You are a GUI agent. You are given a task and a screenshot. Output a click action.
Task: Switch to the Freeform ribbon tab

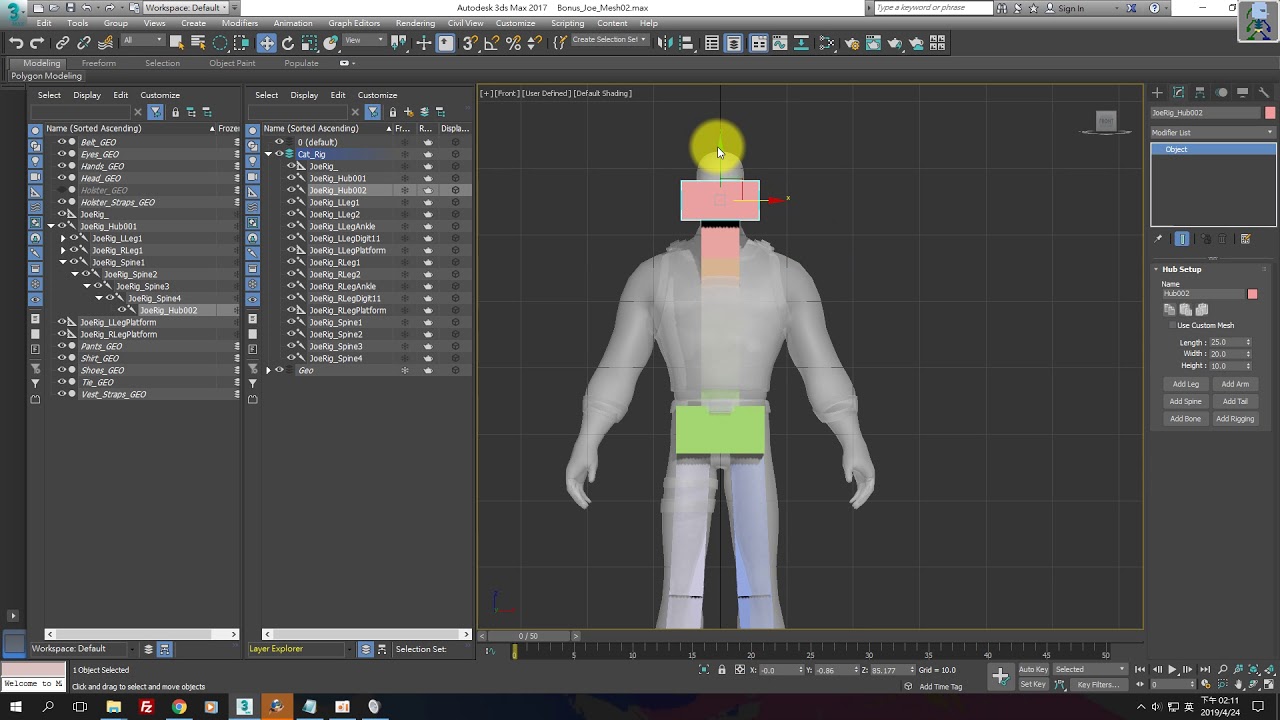click(98, 63)
